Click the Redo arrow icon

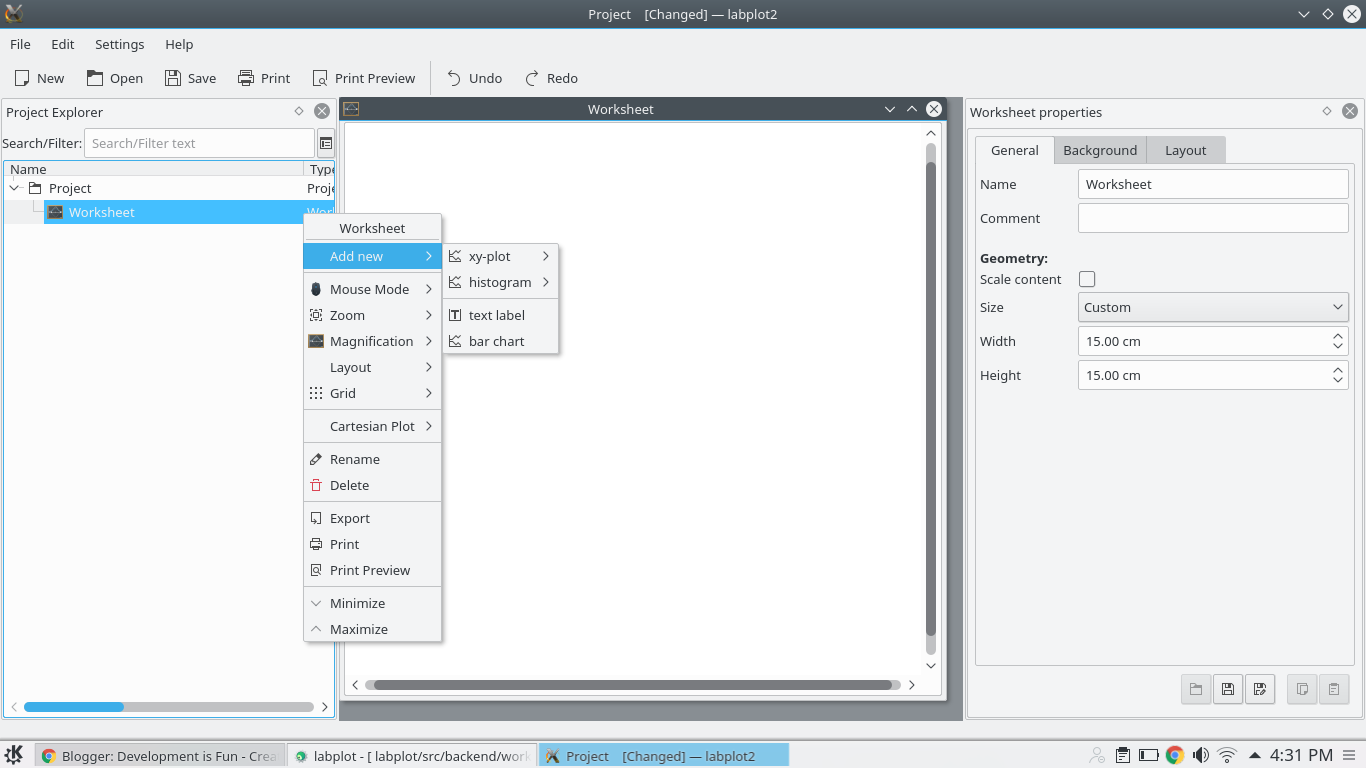pos(532,78)
